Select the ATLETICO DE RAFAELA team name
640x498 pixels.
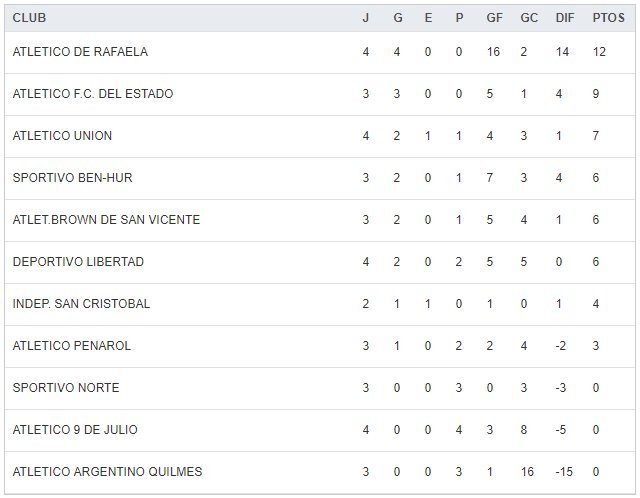coord(80,52)
